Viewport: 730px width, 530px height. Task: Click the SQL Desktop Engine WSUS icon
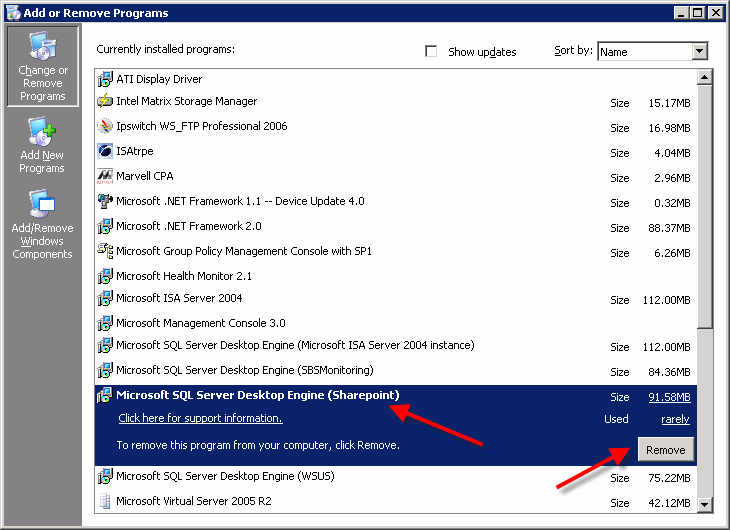(x=105, y=476)
